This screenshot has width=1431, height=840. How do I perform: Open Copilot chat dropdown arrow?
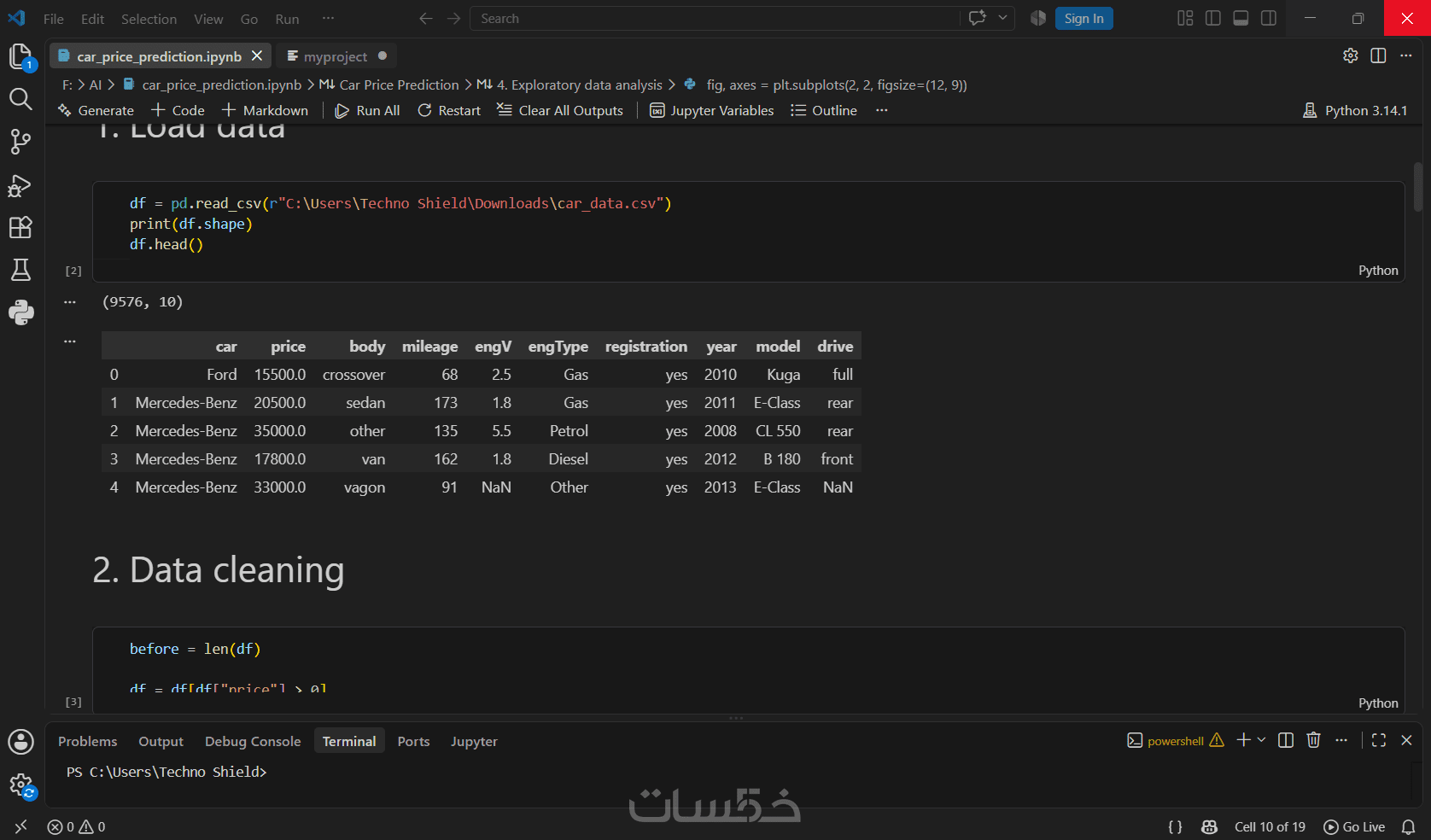click(1002, 18)
